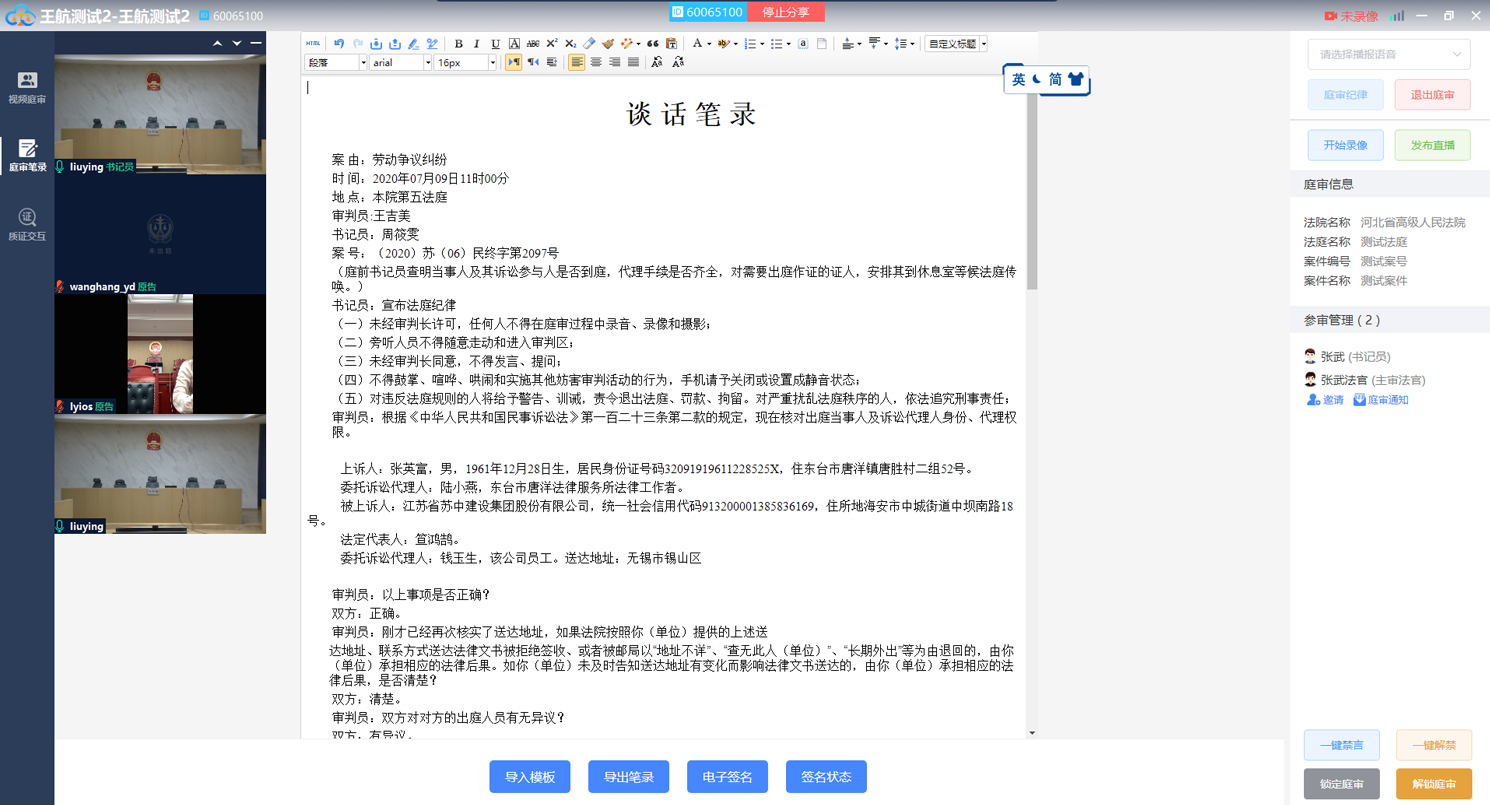Click the strikethrough ABC icon
This screenshot has height=805, width=1490.
click(x=533, y=44)
